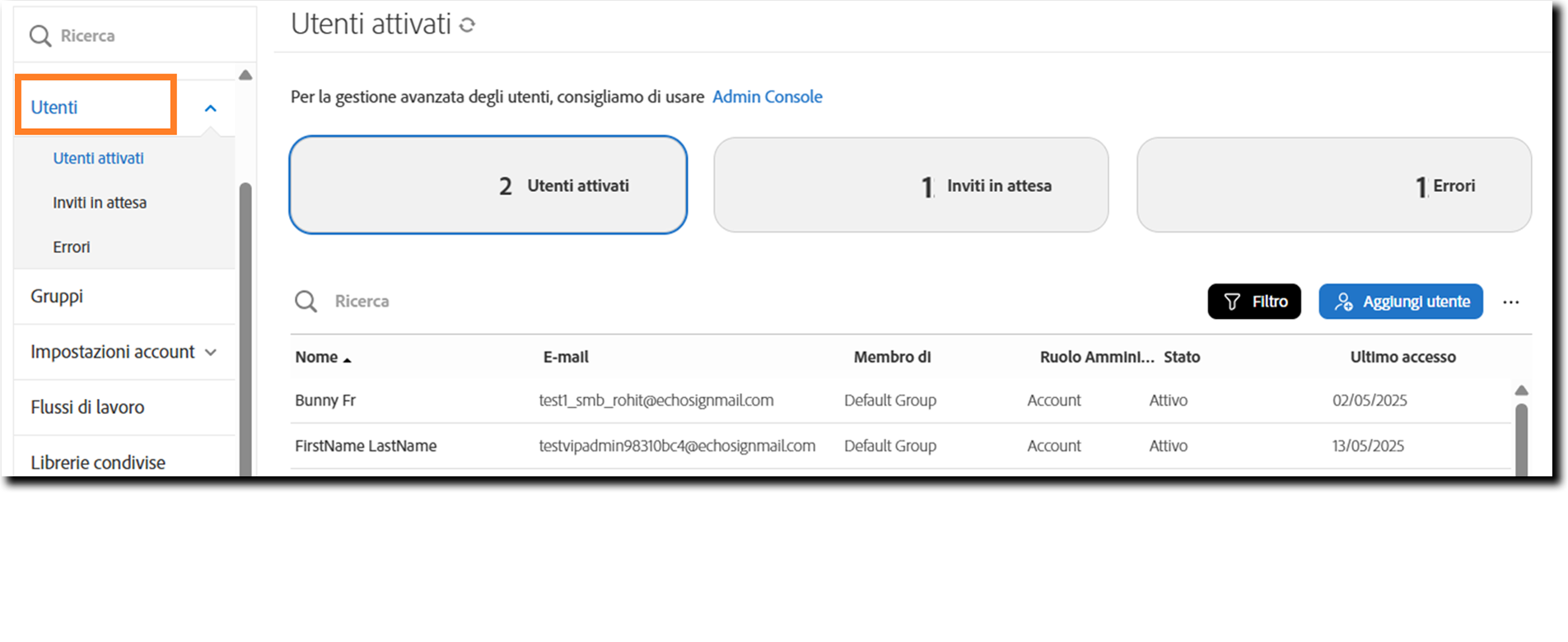Click the Nome column sort arrow
The width and height of the screenshot is (1568, 642).
[x=348, y=359]
